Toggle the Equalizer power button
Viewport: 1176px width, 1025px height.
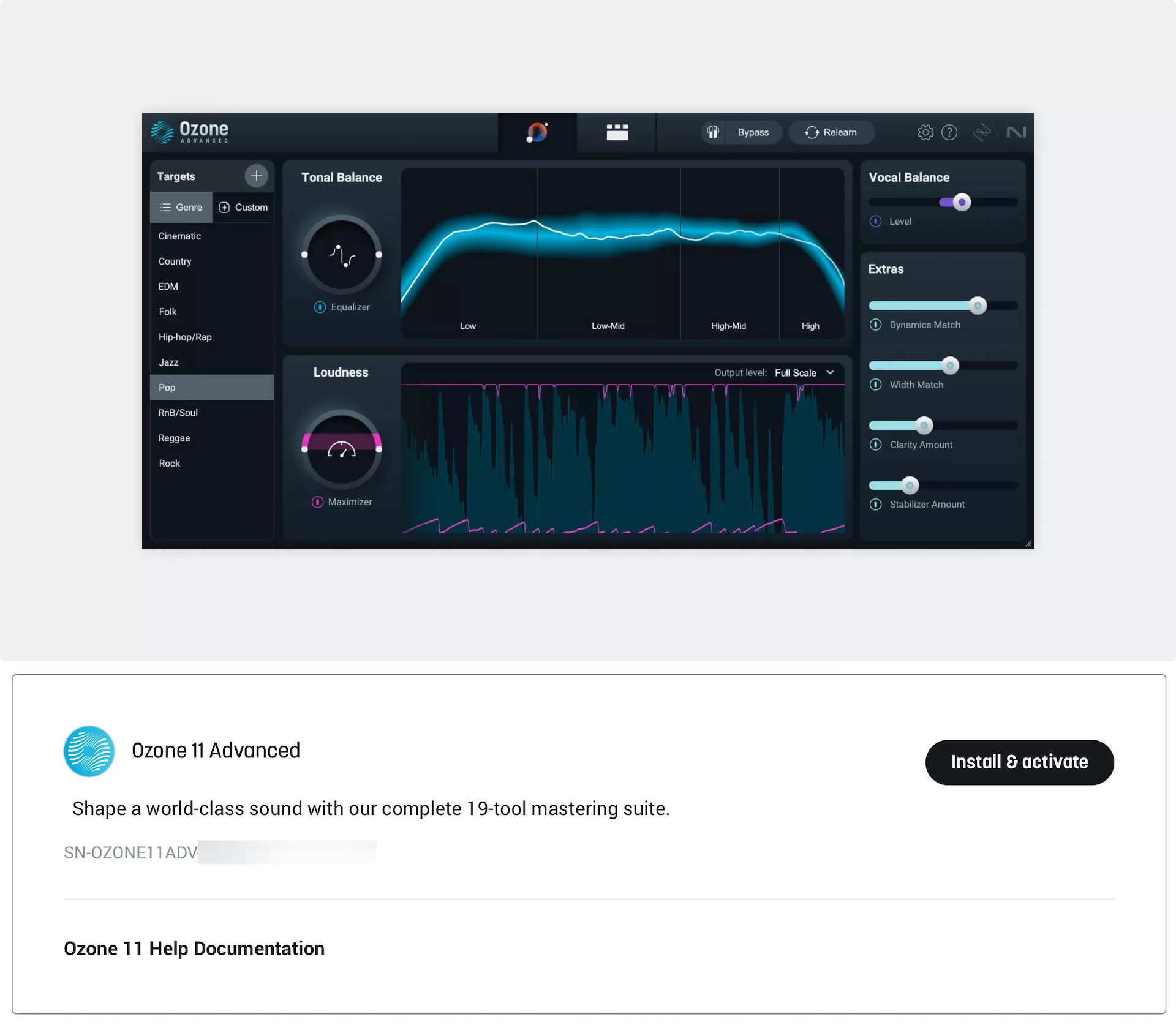(x=320, y=307)
